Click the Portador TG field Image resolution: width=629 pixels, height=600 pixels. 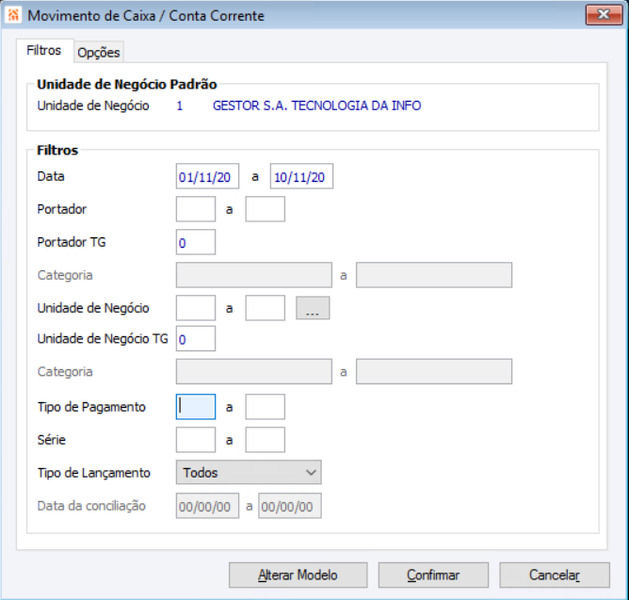pyautogui.click(x=196, y=242)
